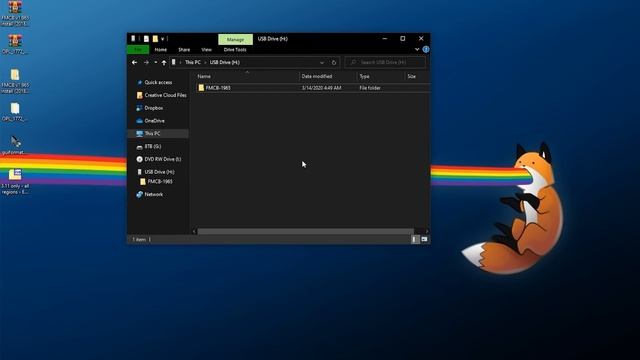Select the Manage contextual tab
This screenshot has width=640, height=360.
[x=236, y=39]
